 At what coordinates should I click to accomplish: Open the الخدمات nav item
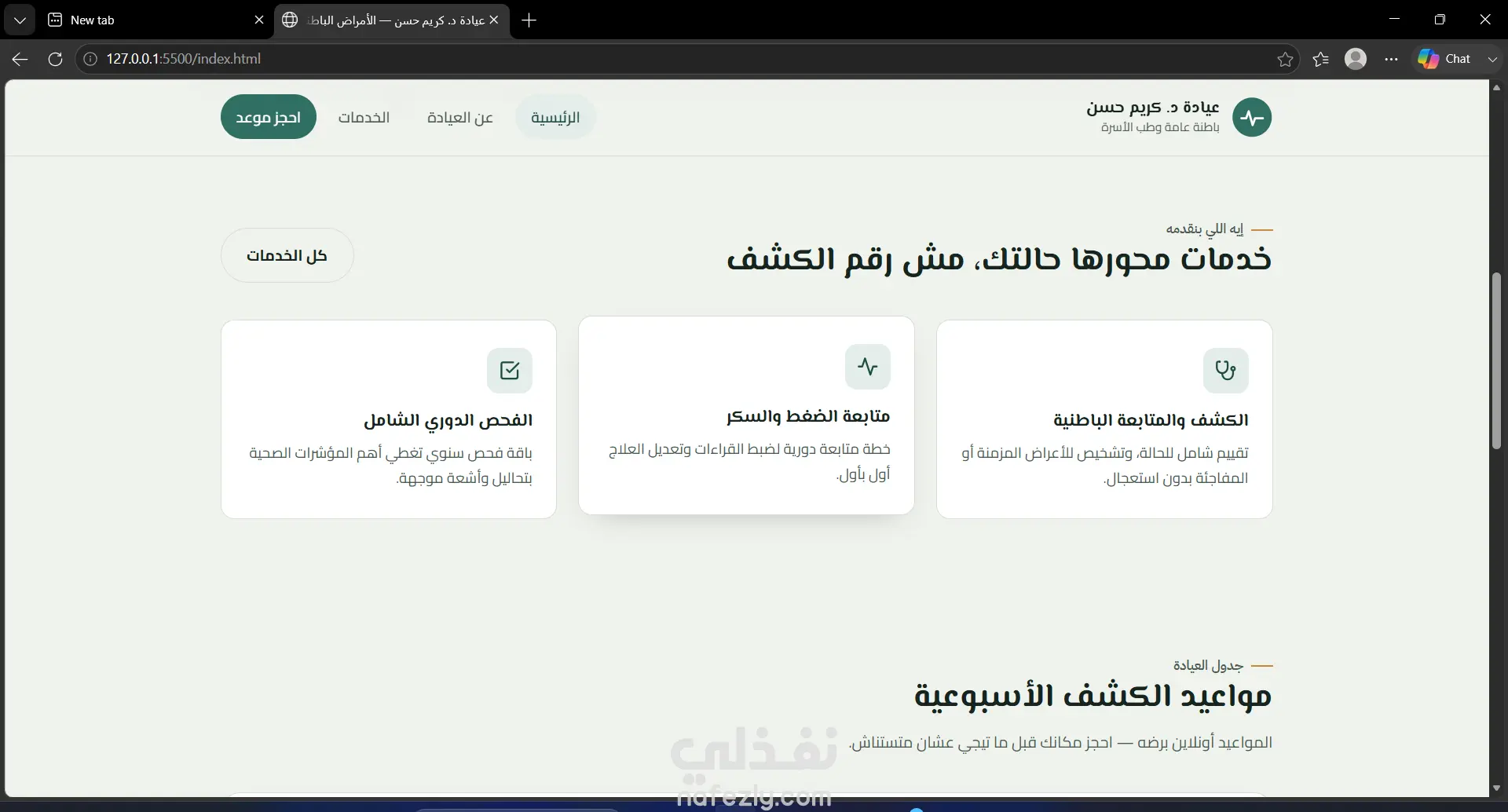[x=364, y=118]
